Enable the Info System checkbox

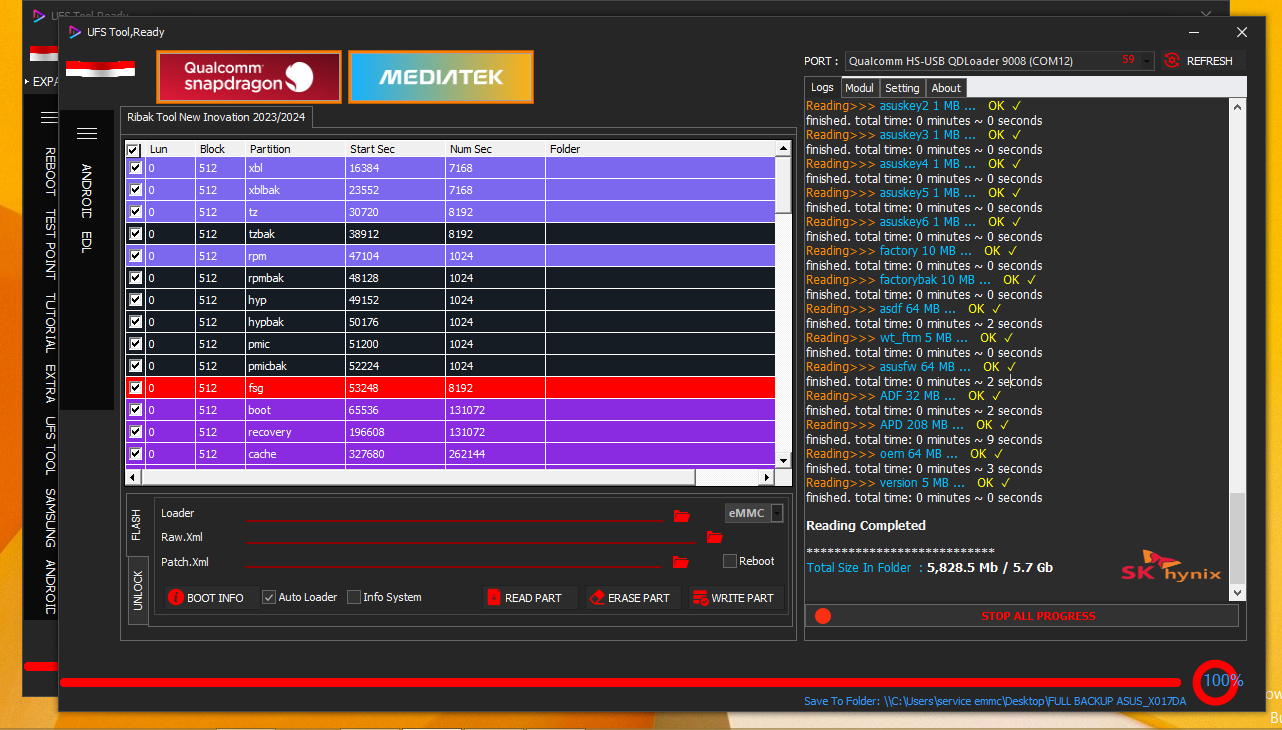pyautogui.click(x=354, y=597)
